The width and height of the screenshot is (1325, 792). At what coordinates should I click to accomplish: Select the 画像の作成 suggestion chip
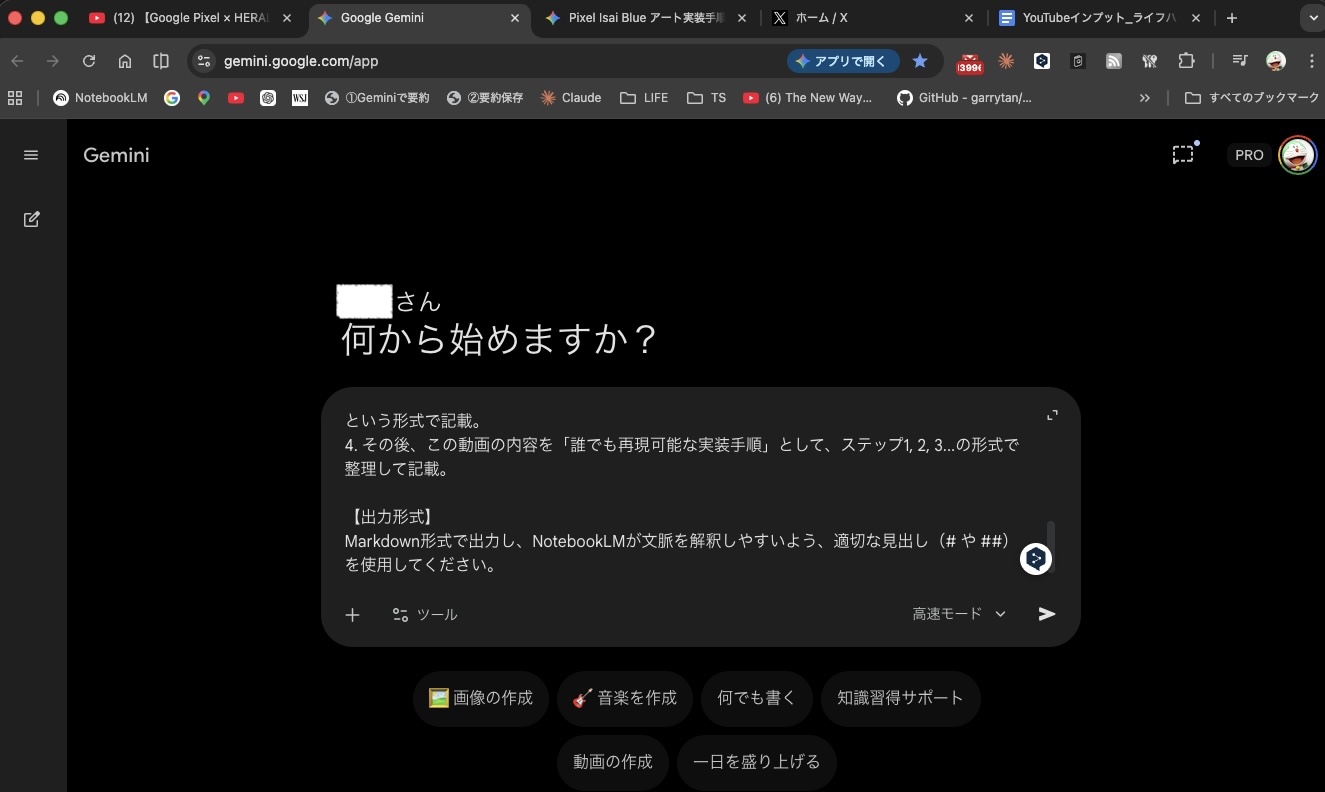(x=480, y=698)
